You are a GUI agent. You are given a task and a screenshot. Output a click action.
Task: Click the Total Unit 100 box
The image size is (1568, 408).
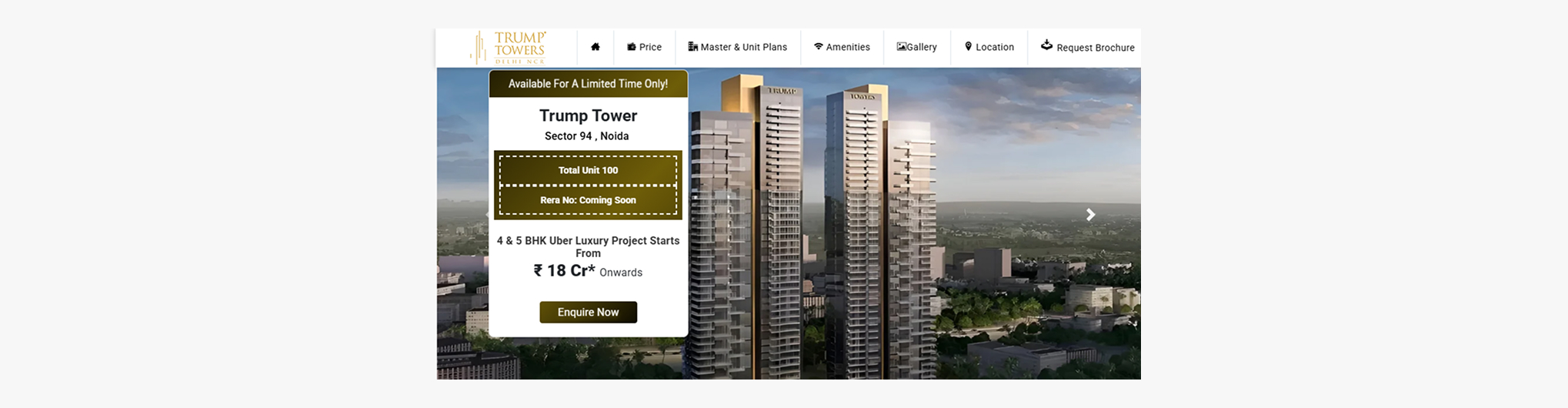[589, 170]
